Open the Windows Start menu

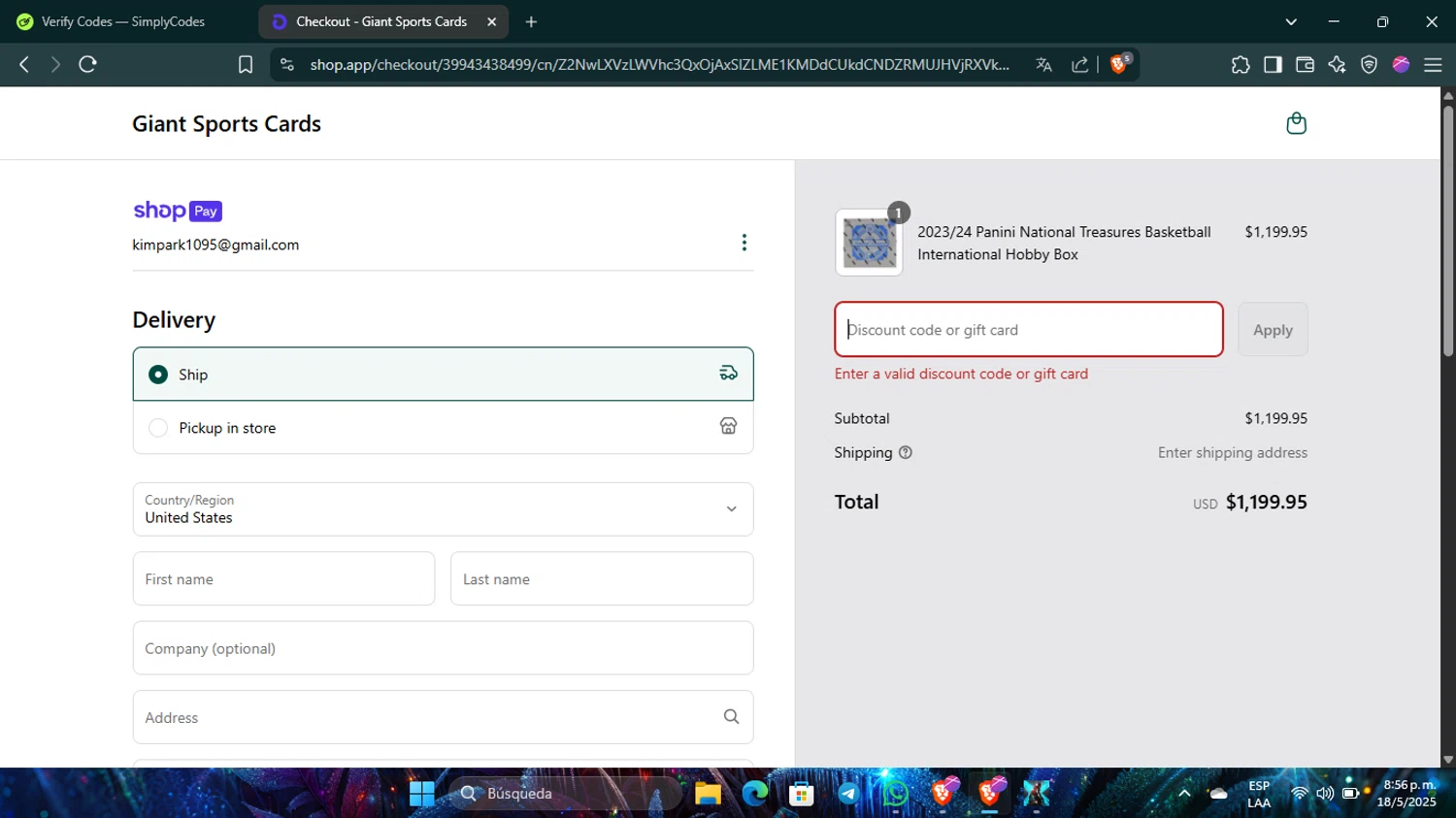point(421,794)
